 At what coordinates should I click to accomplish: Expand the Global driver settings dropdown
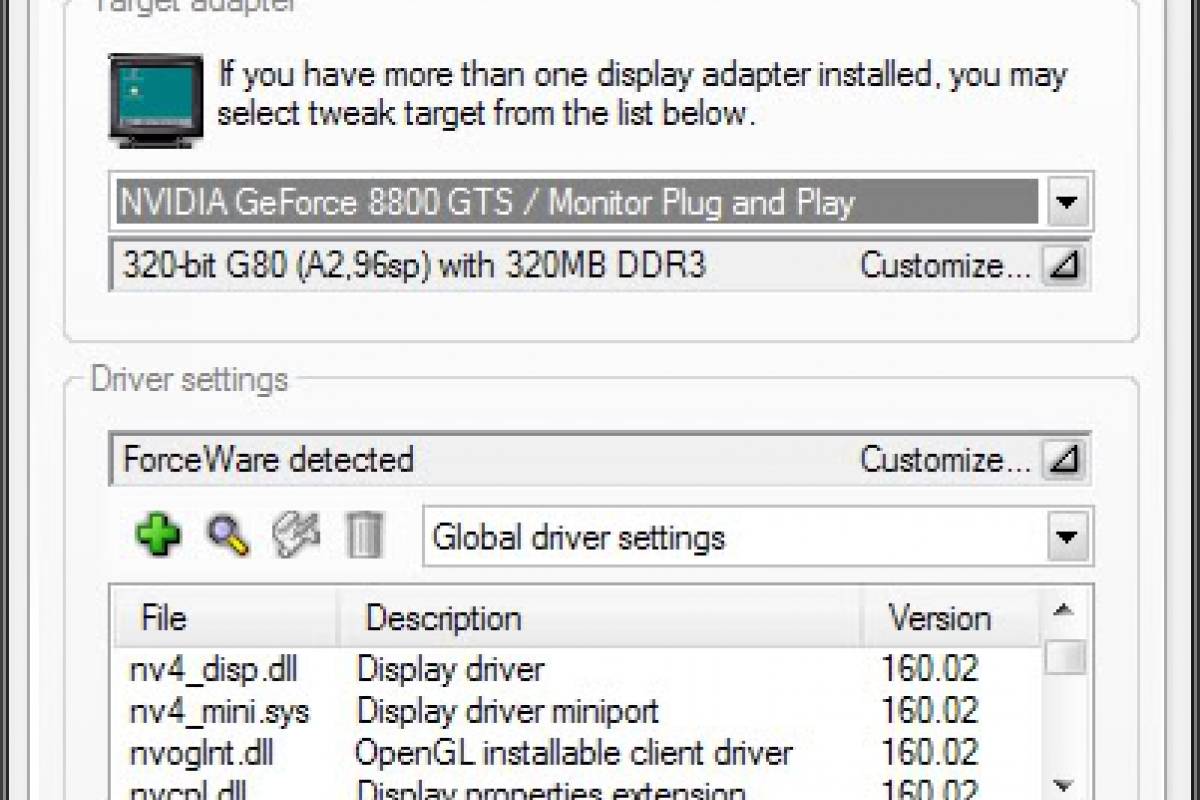[x=1067, y=538]
